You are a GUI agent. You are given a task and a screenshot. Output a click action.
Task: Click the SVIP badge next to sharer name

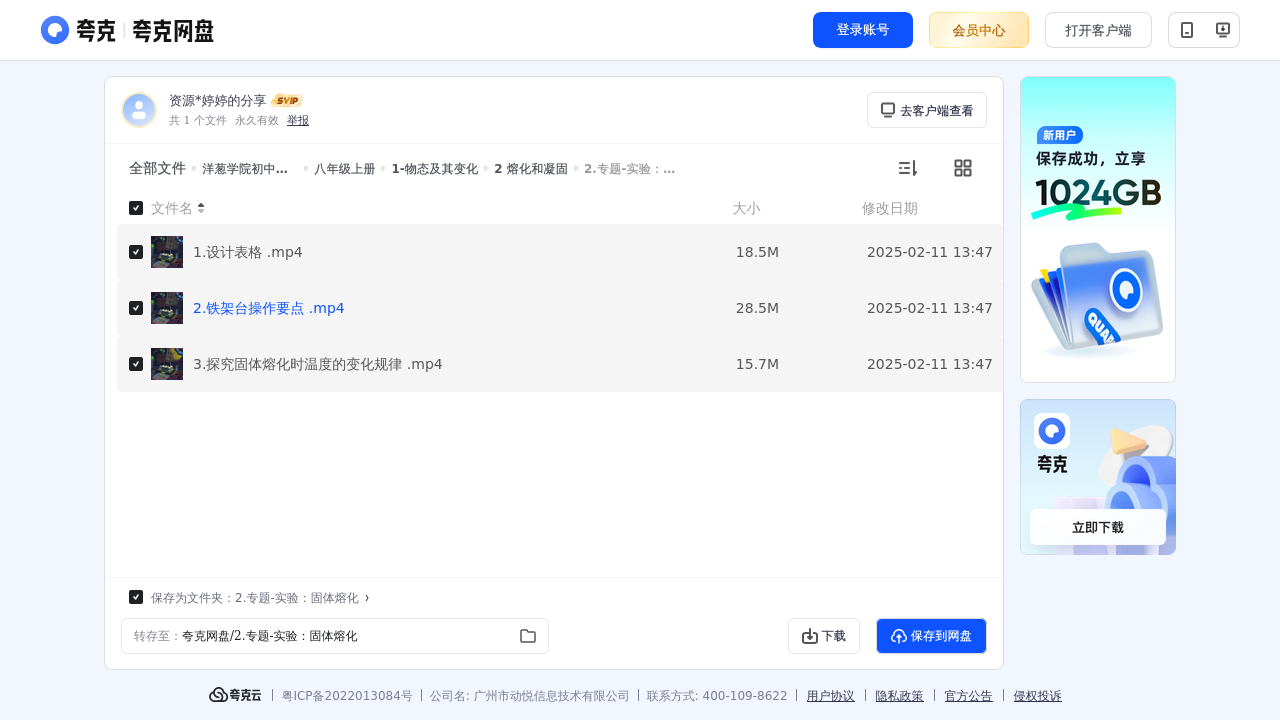tap(287, 100)
